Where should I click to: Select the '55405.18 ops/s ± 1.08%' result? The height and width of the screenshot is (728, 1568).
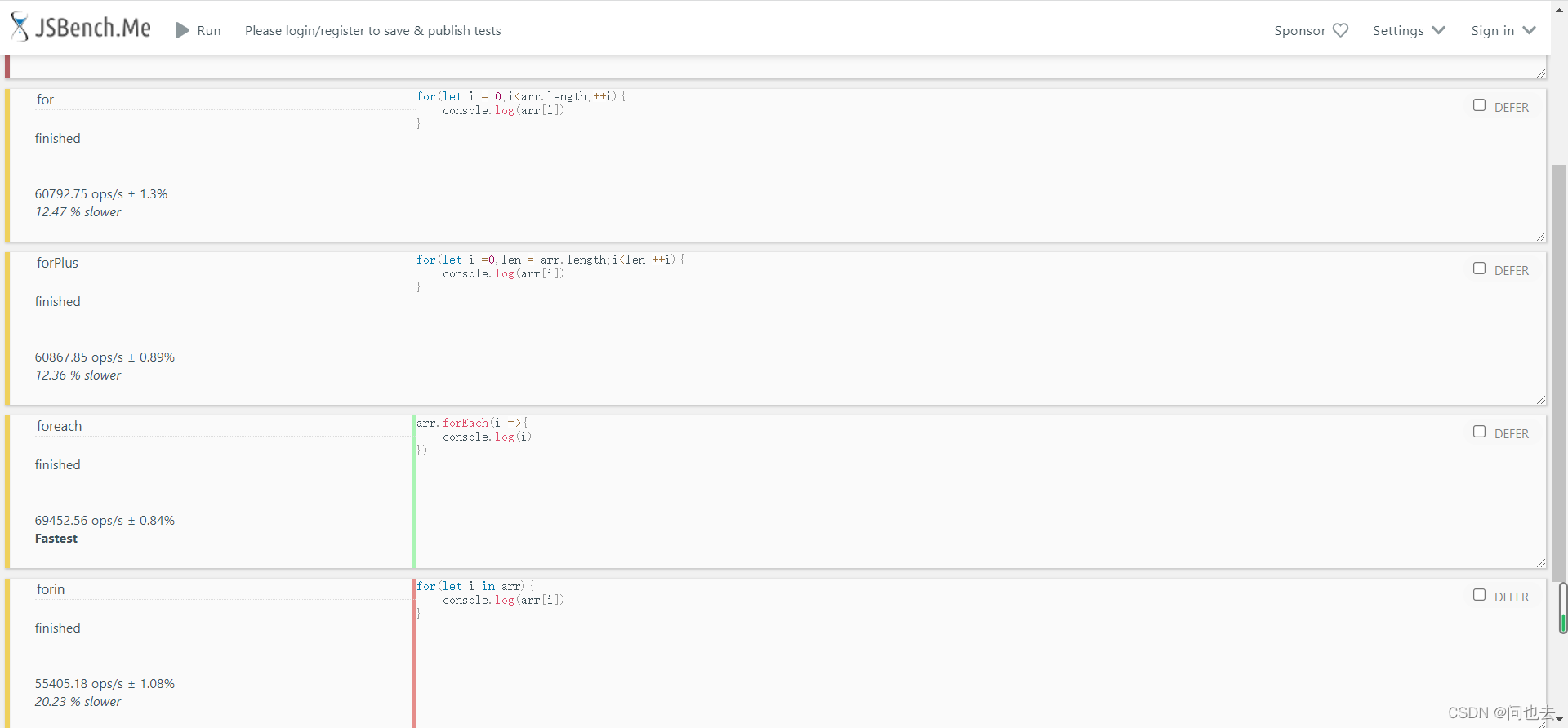pos(105,684)
